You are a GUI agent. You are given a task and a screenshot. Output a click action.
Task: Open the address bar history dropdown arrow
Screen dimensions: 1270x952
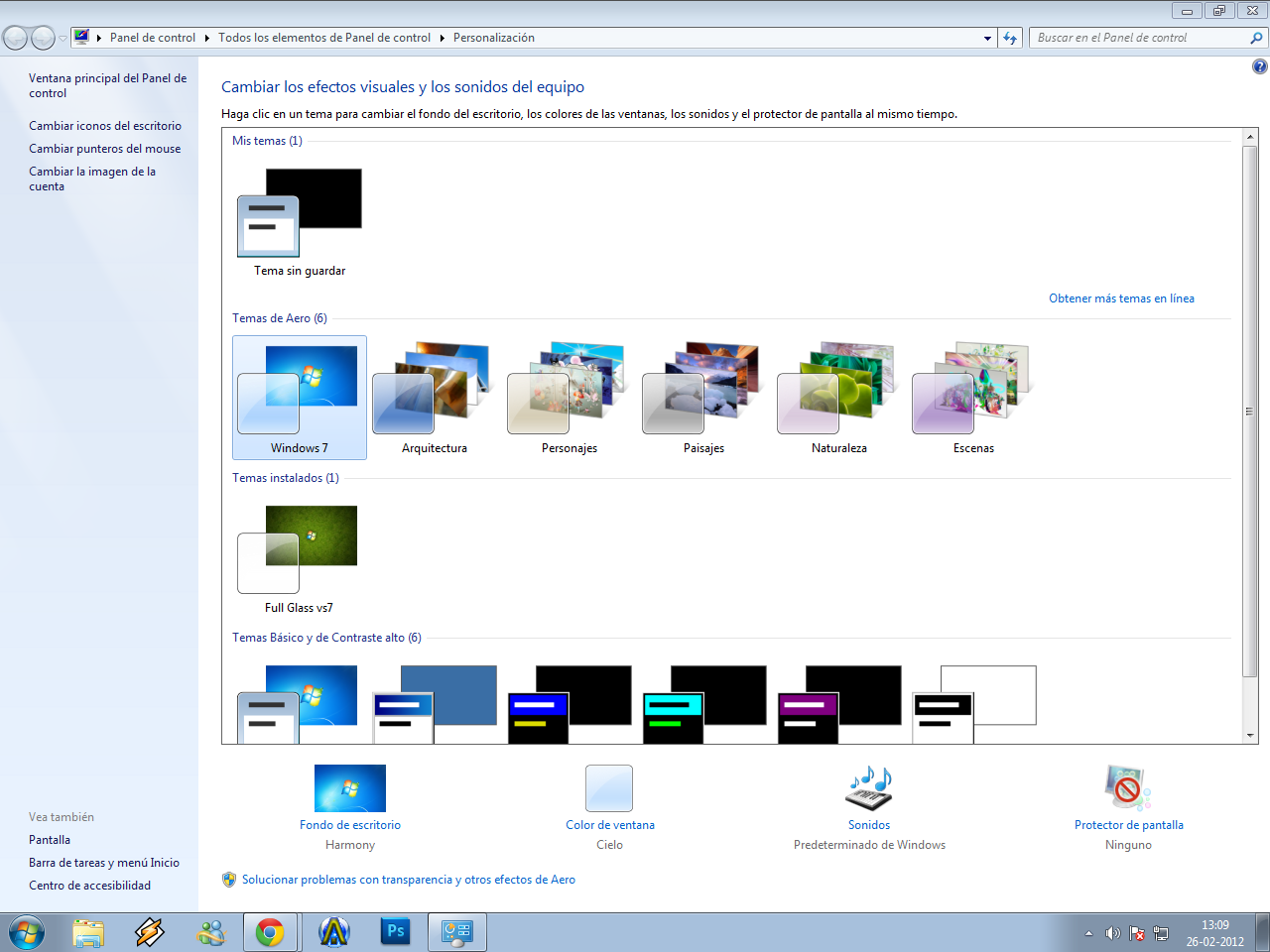(987, 39)
